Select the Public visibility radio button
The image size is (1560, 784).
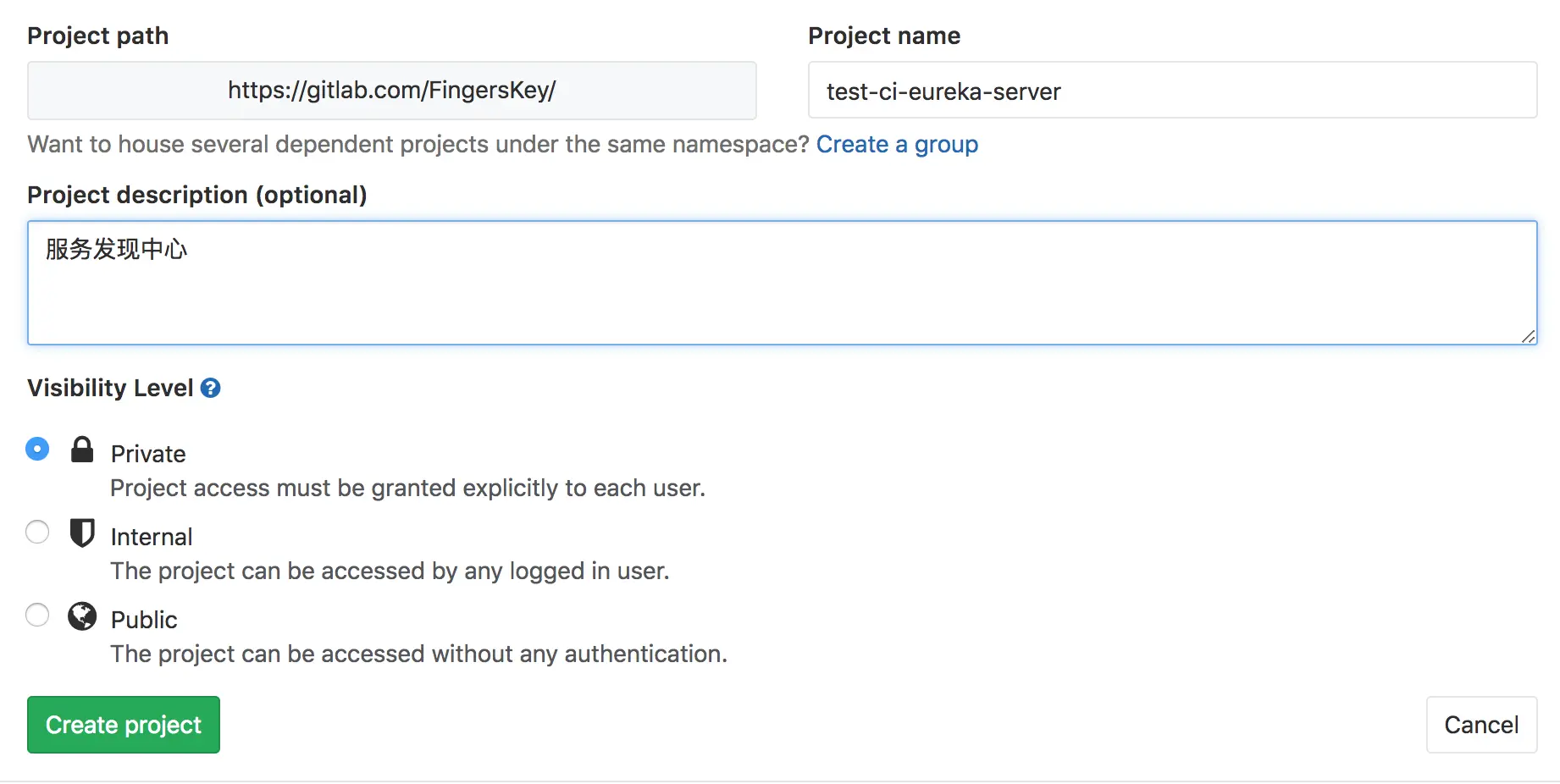click(x=37, y=615)
